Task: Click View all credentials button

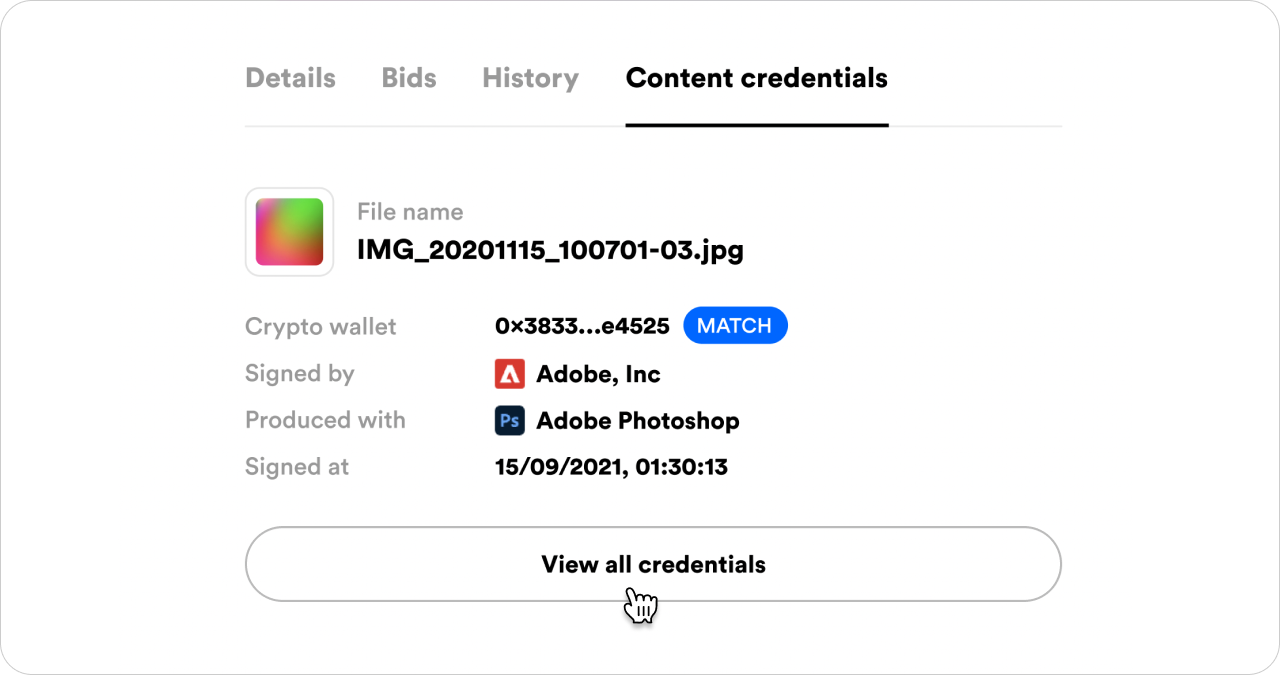Action: coord(653,564)
